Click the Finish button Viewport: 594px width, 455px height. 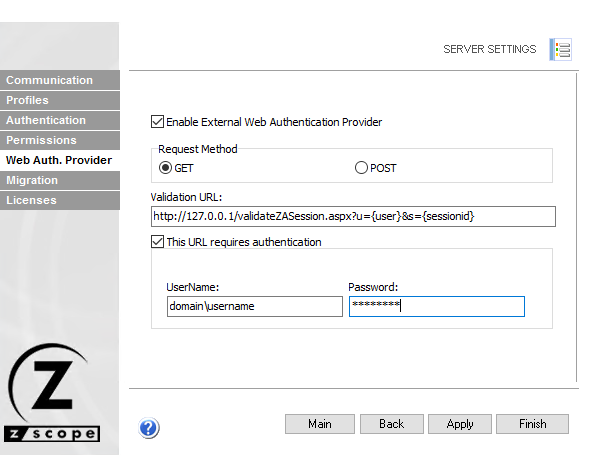532,424
